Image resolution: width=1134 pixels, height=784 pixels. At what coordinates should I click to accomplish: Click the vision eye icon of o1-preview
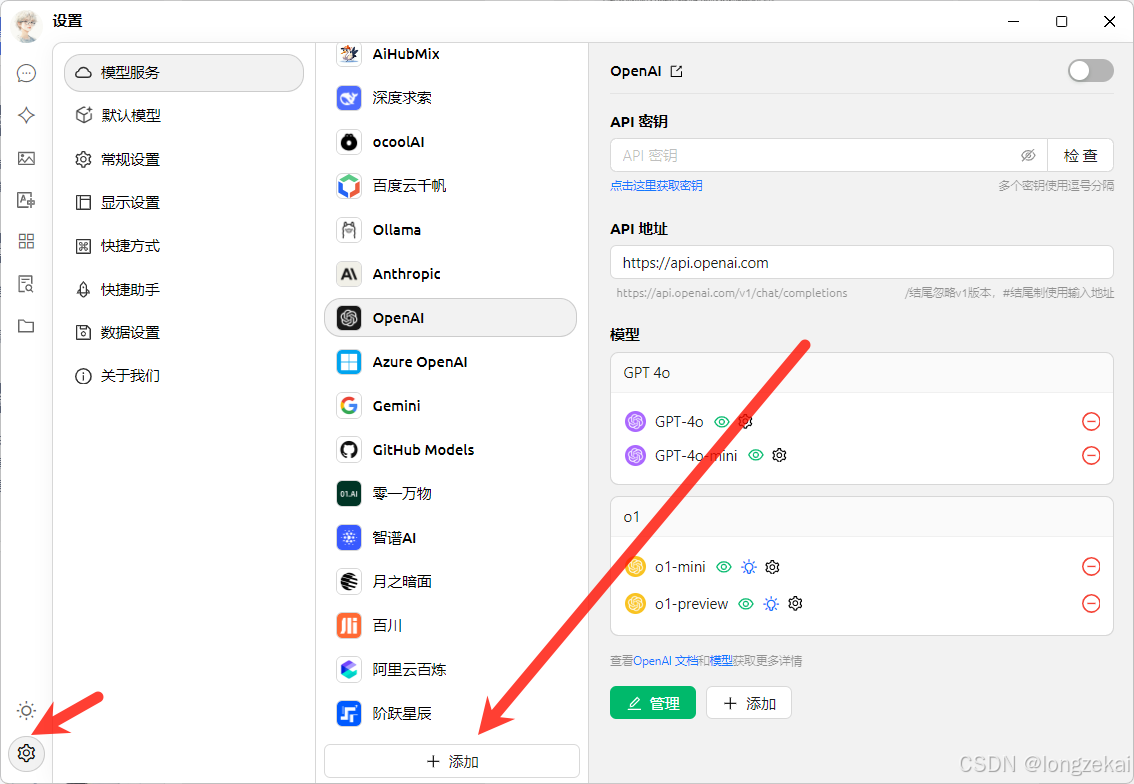click(x=746, y=603)
